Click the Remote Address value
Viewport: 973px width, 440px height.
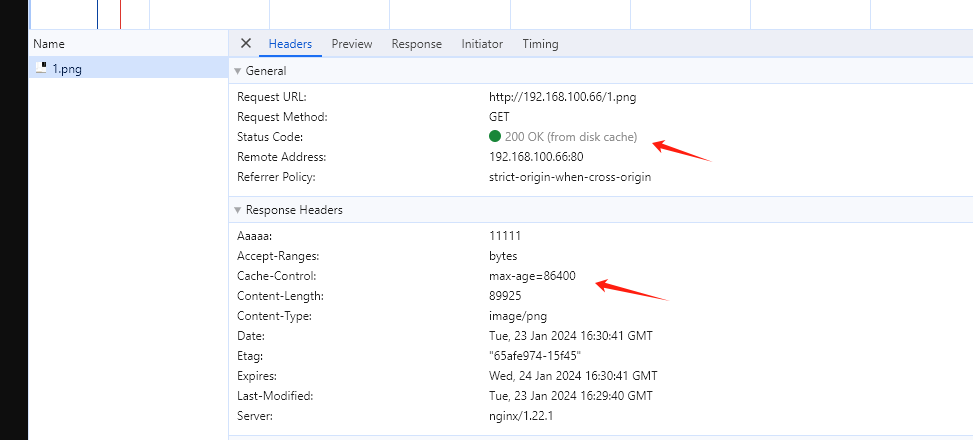click(x=536, y=157)
